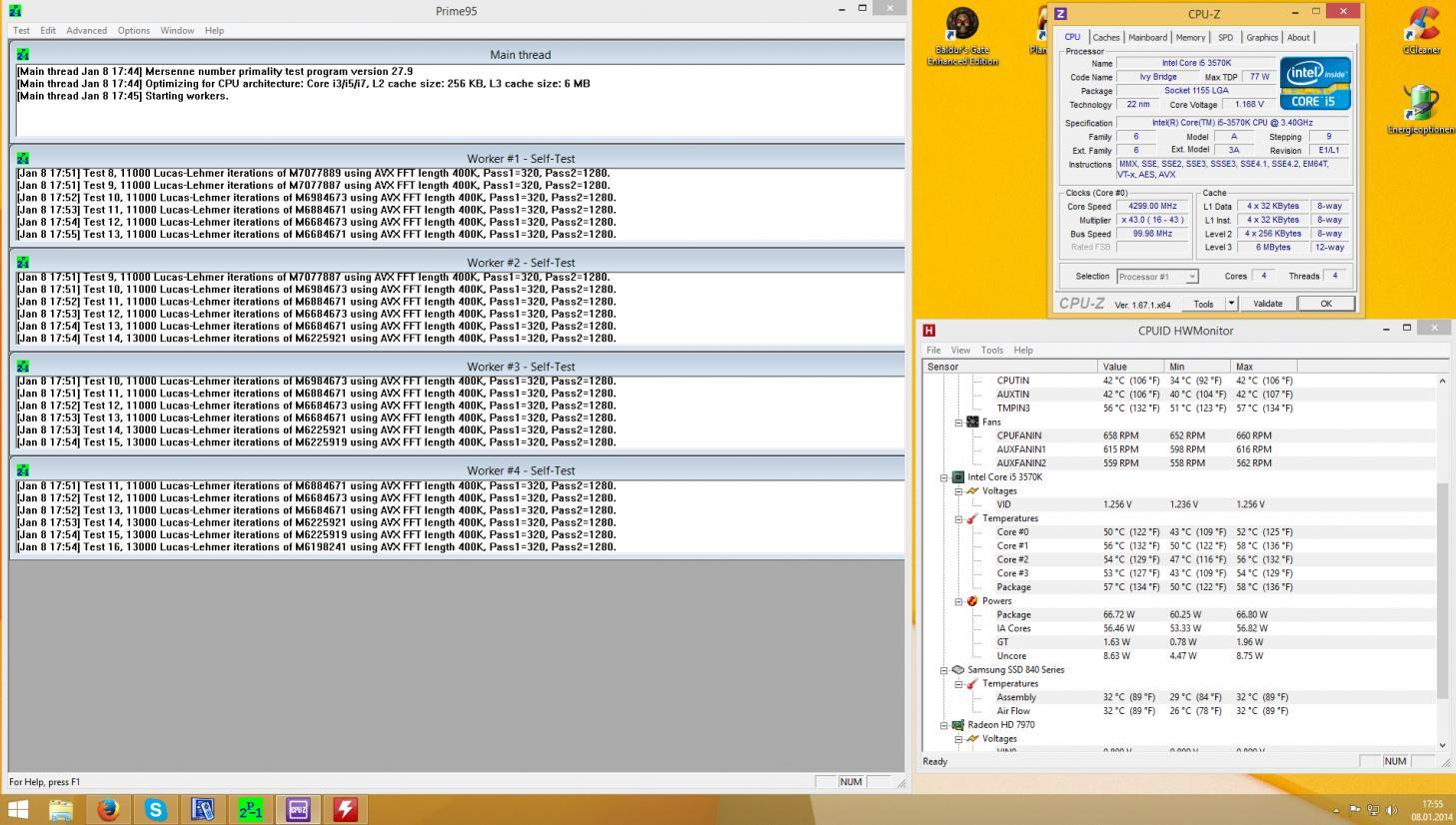Switch to the HWMonitor taskbar icon

click(346, 809)
